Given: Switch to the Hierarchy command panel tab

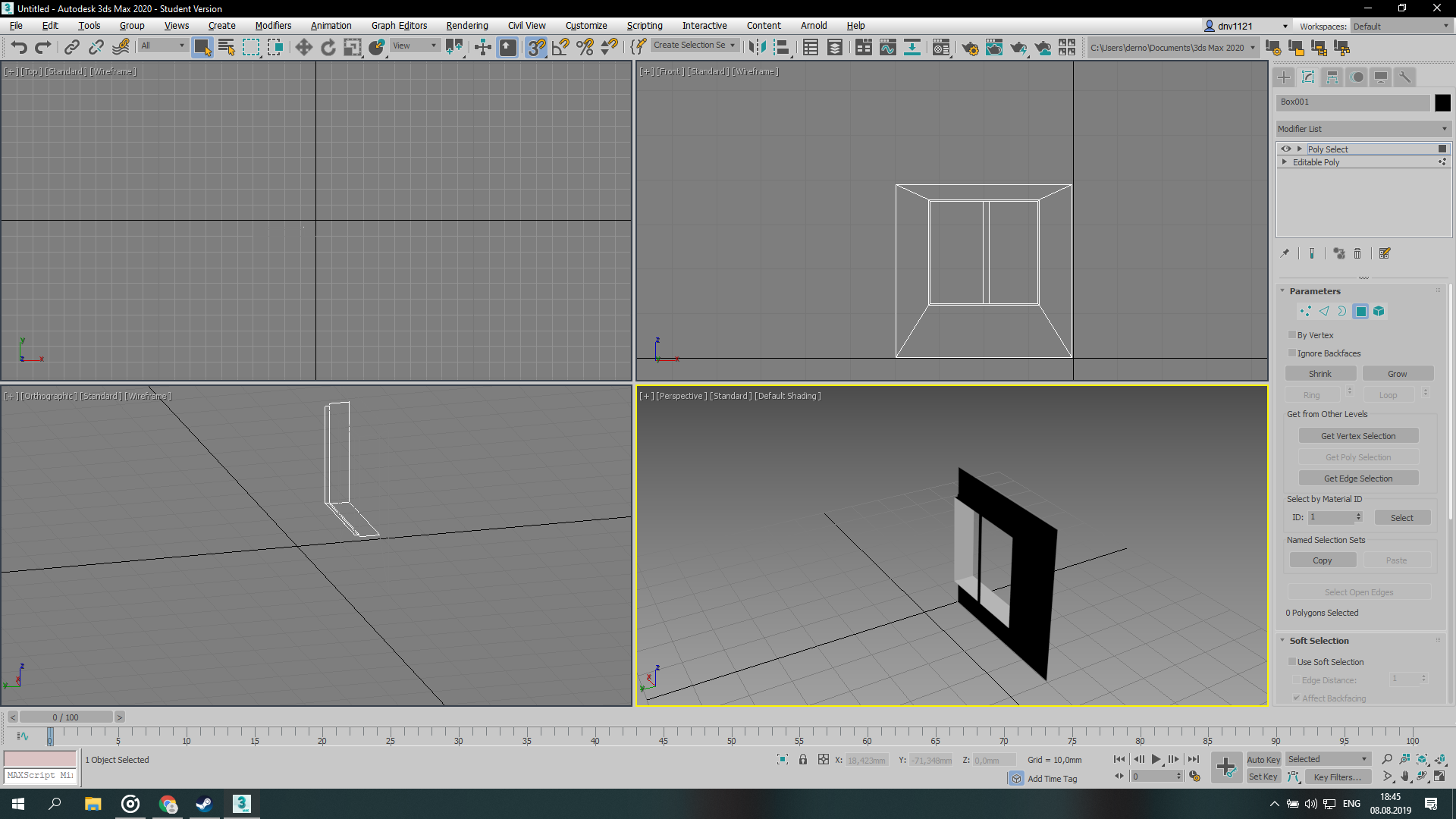Looking at the screenshot, I should 1332,77.
